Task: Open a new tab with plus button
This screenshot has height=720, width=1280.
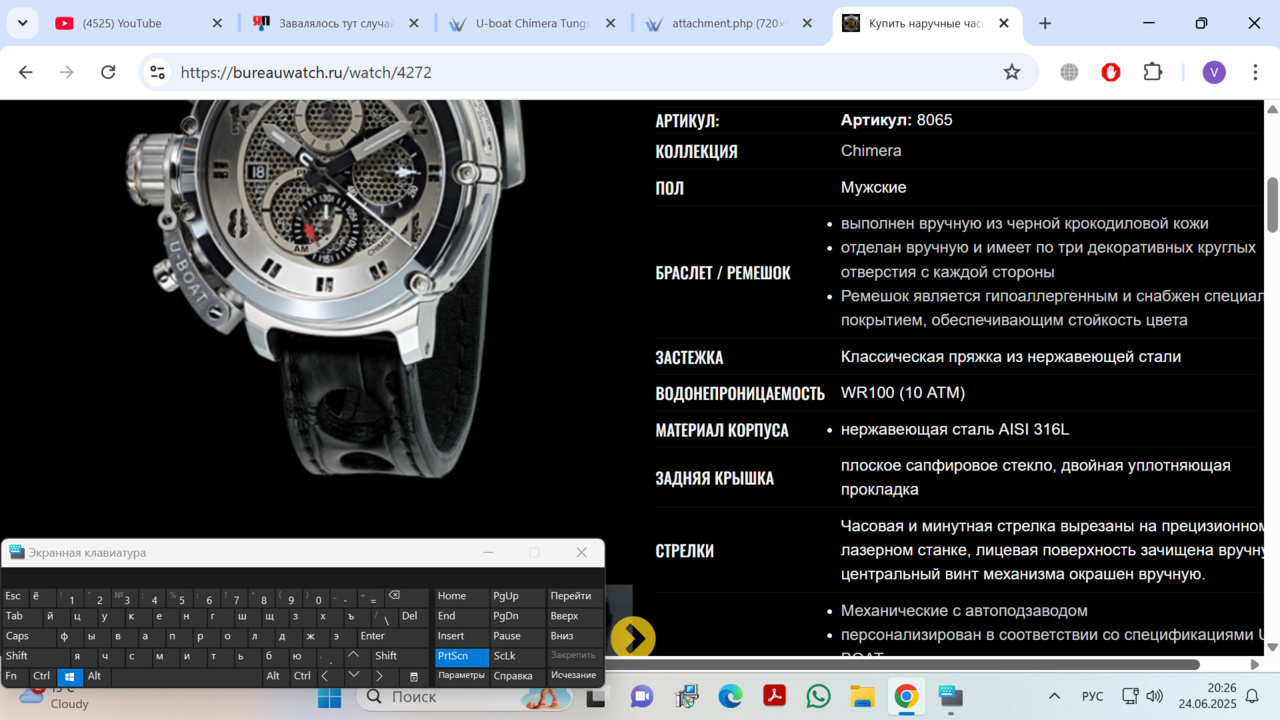Action: [1045, 23]
